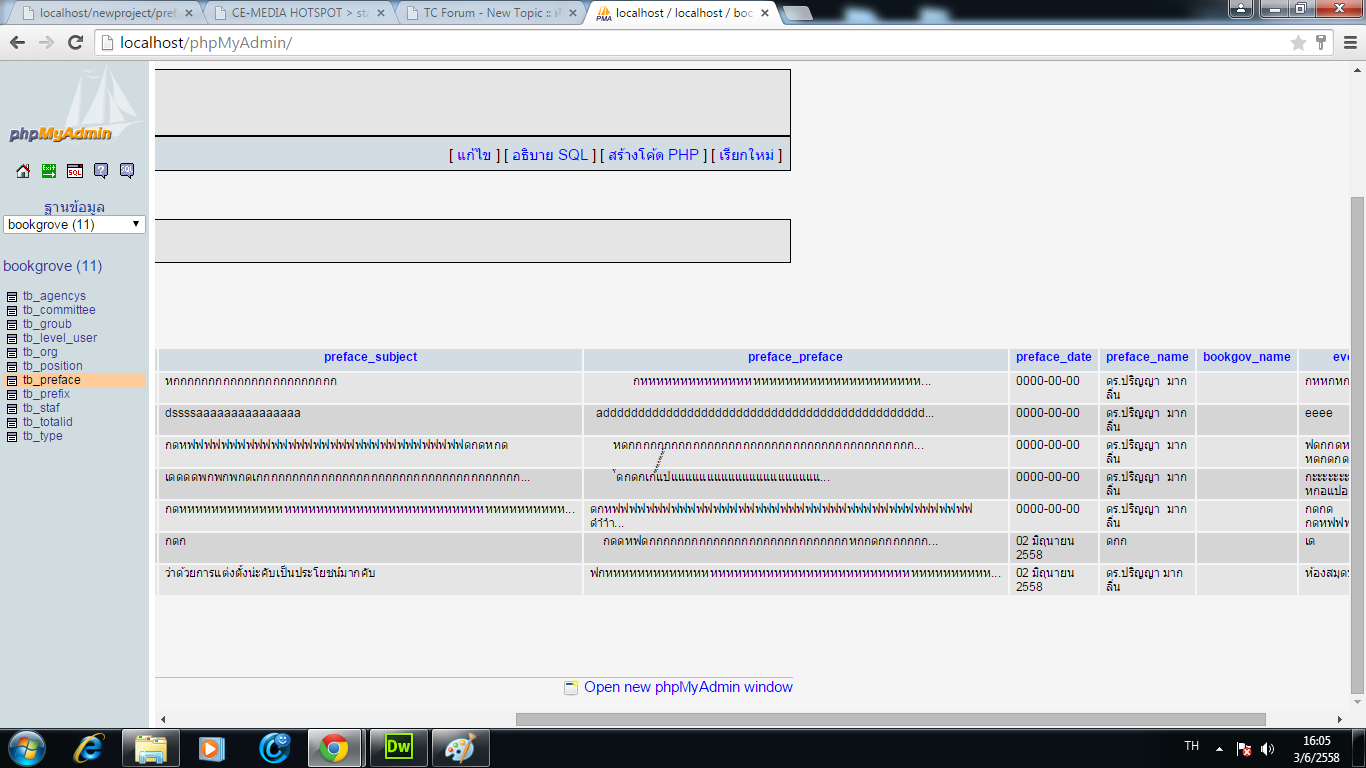Open phpMyAdmin documentation question-mark icon

point(101,171)
